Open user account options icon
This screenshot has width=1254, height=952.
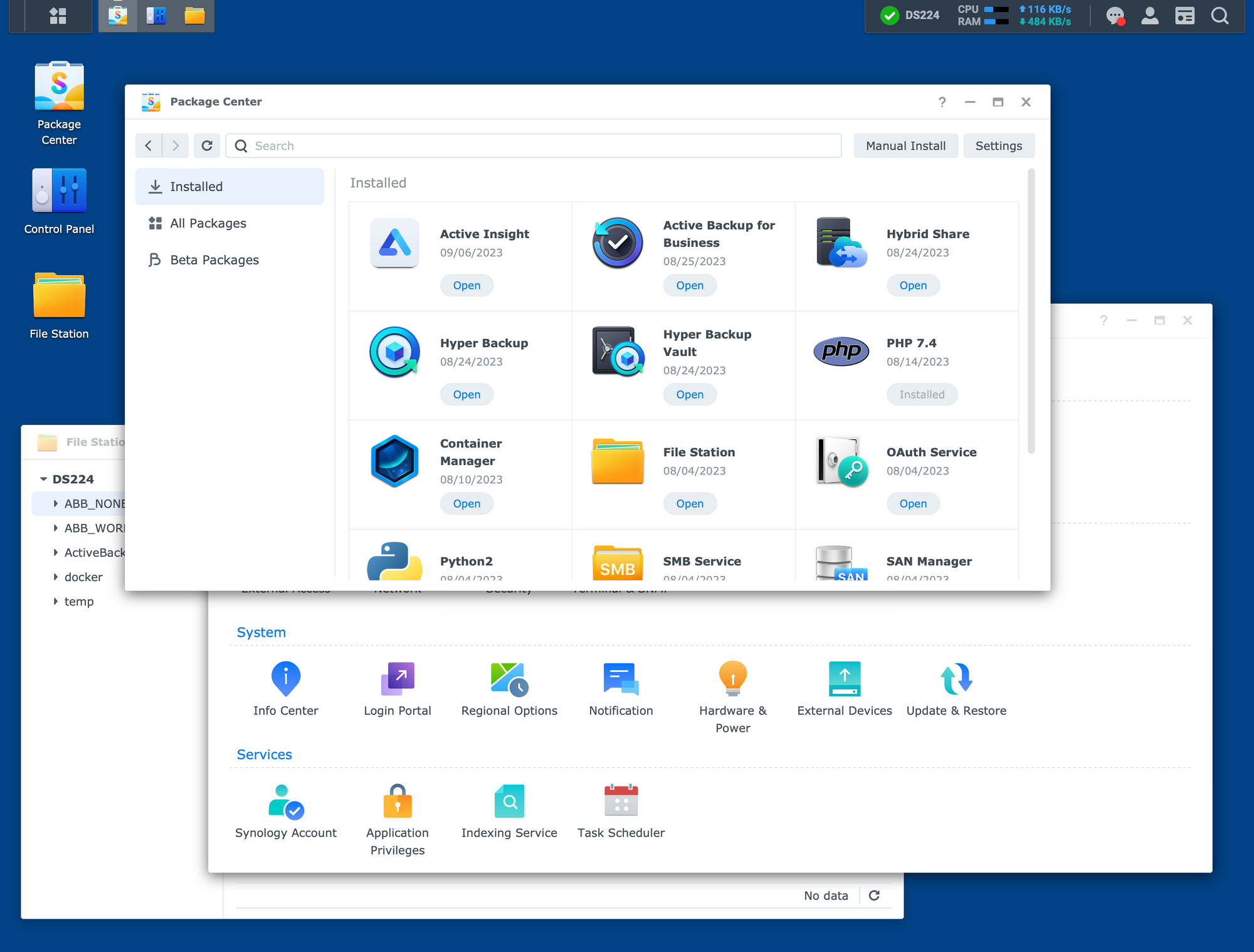(1150, 16)
